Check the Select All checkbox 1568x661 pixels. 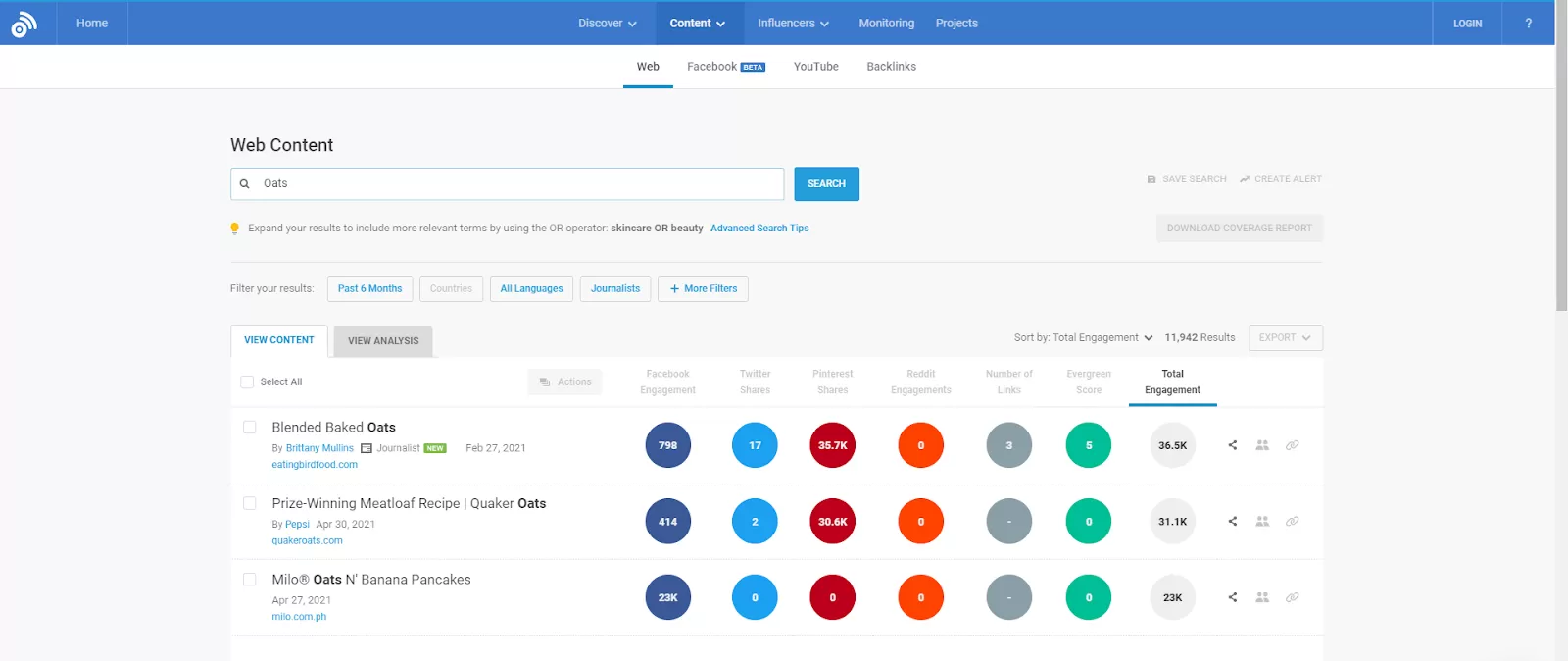coord(247,382)
